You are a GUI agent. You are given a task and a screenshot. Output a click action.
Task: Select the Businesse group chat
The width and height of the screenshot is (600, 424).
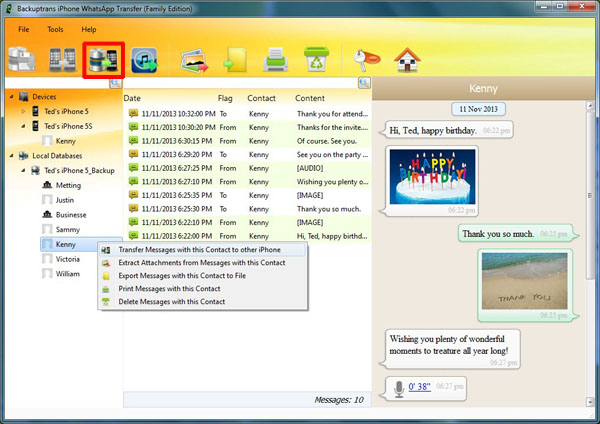(x=71, y=215)
